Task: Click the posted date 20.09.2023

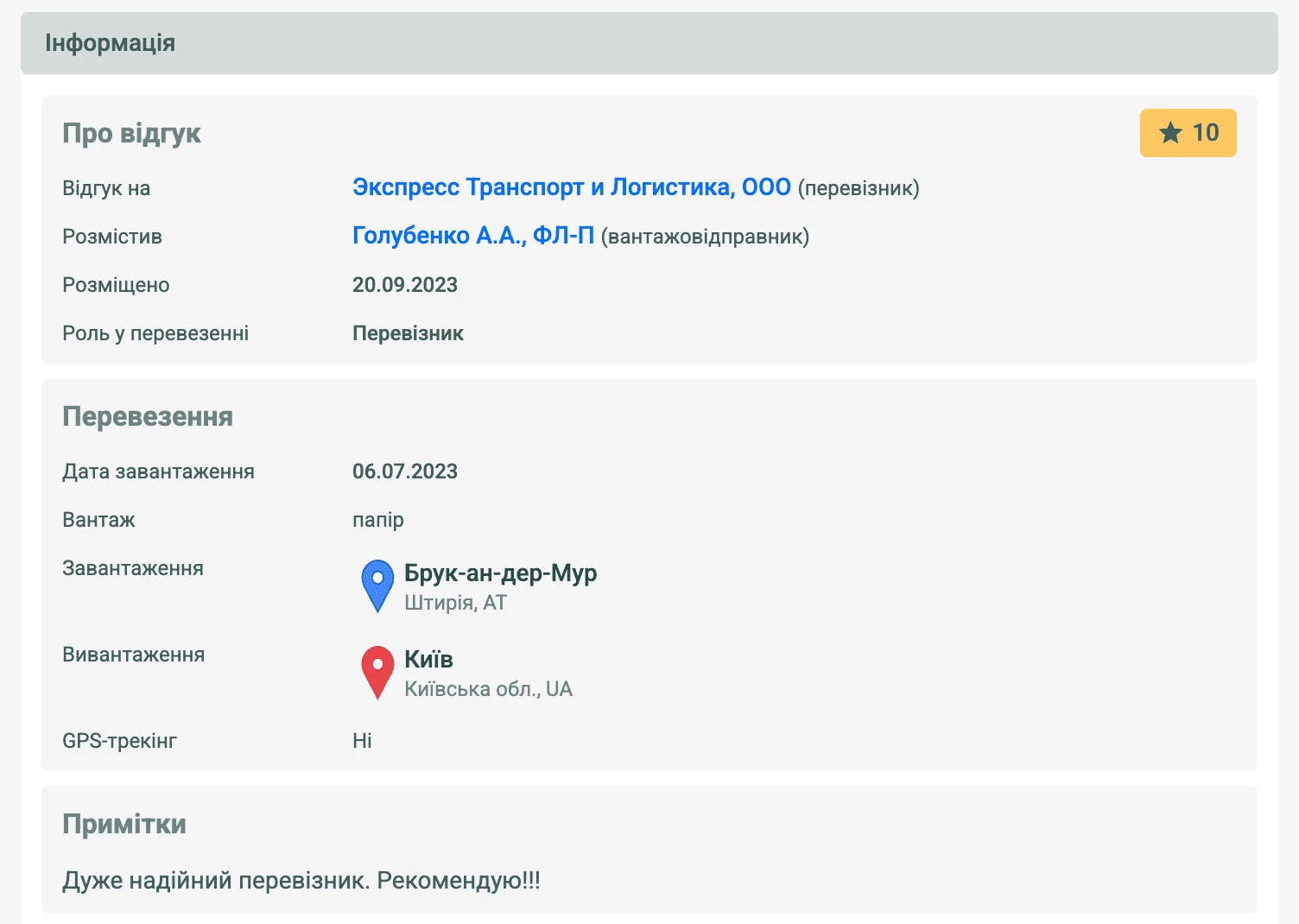Action: click(x=404, y=285)
